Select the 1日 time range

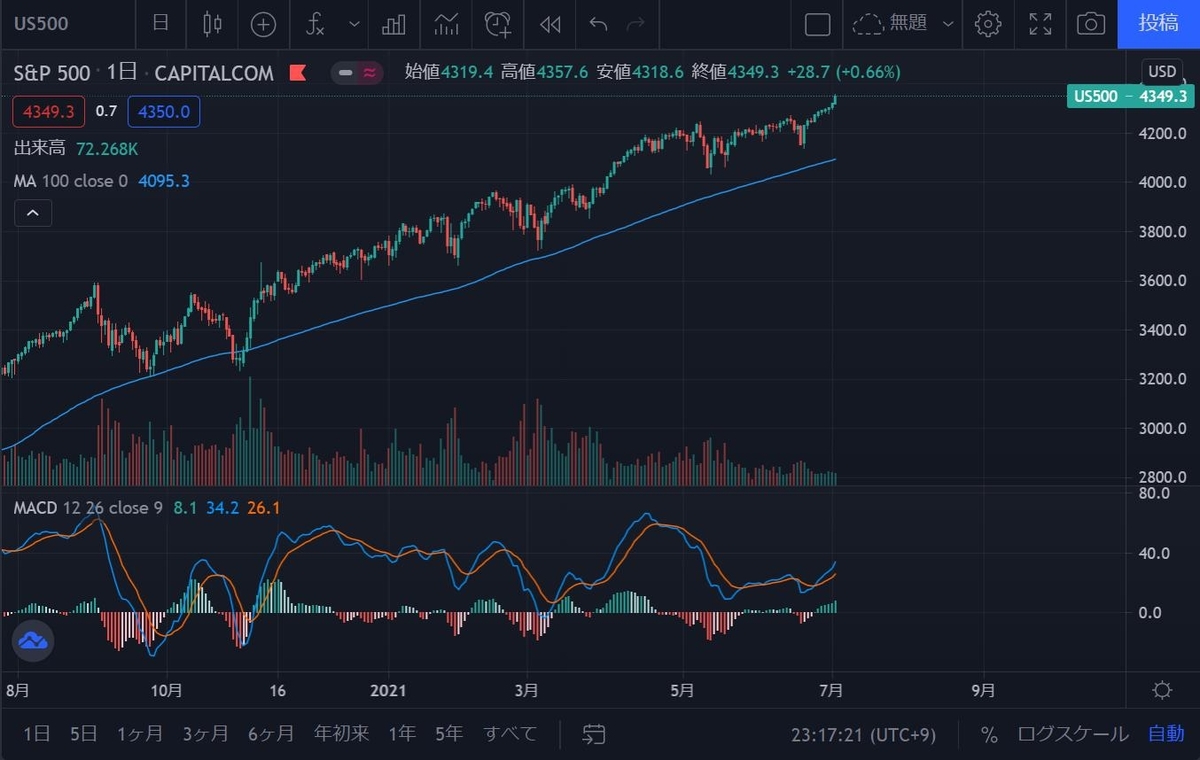tap(36, 734)
